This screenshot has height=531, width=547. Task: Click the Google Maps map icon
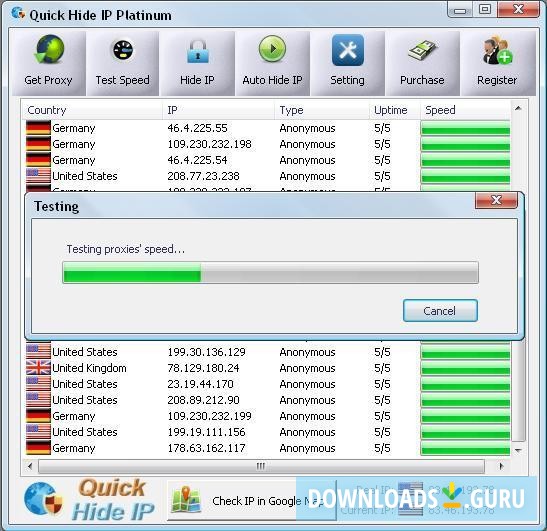coord(186,500)
